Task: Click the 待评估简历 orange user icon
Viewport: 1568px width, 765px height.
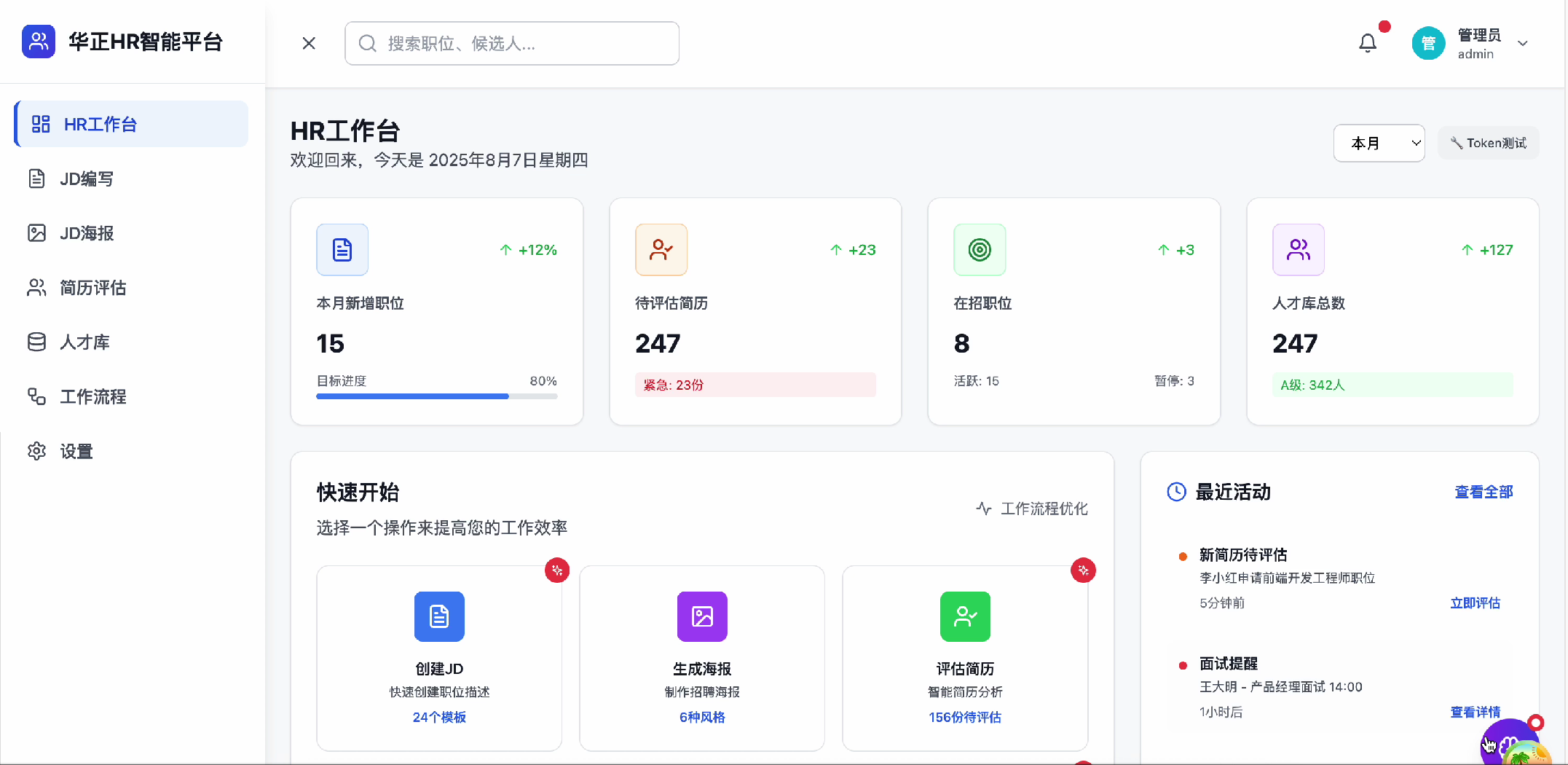Action: coord(661,250)
